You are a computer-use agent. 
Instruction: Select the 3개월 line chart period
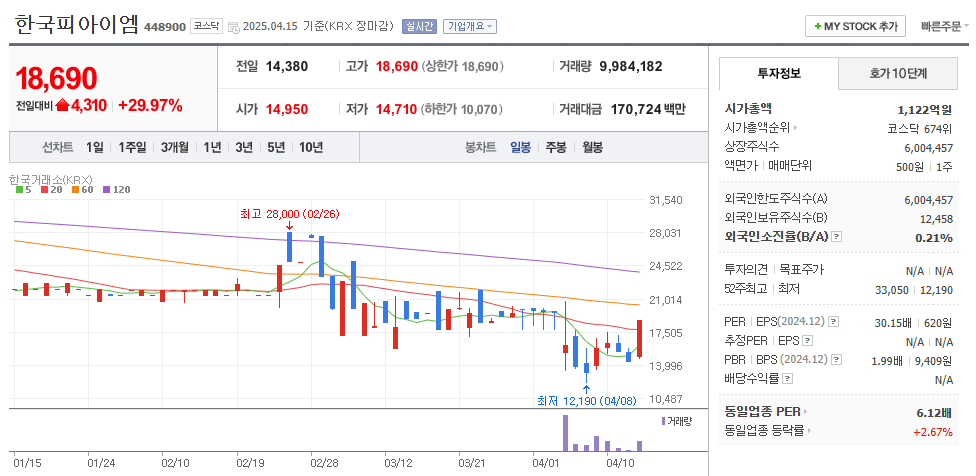point(175,147)
